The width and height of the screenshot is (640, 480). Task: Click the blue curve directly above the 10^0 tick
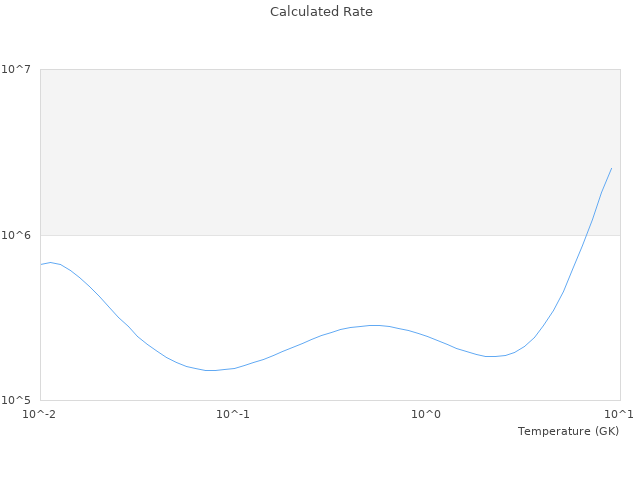click(x=427, y=336)
